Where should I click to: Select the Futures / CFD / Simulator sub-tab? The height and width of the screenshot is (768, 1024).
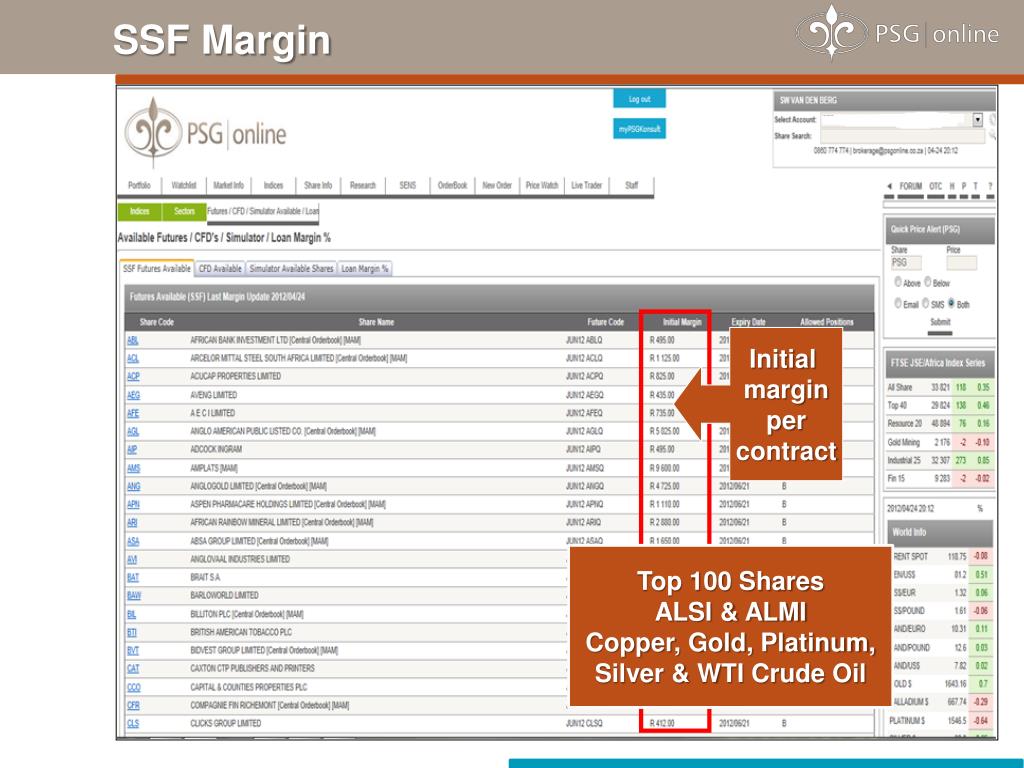[x=263, y=212]
